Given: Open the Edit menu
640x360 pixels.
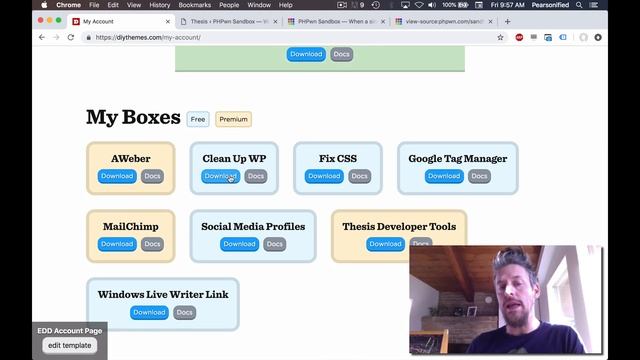Looking at the screenshot, I should tap(113, 5).
